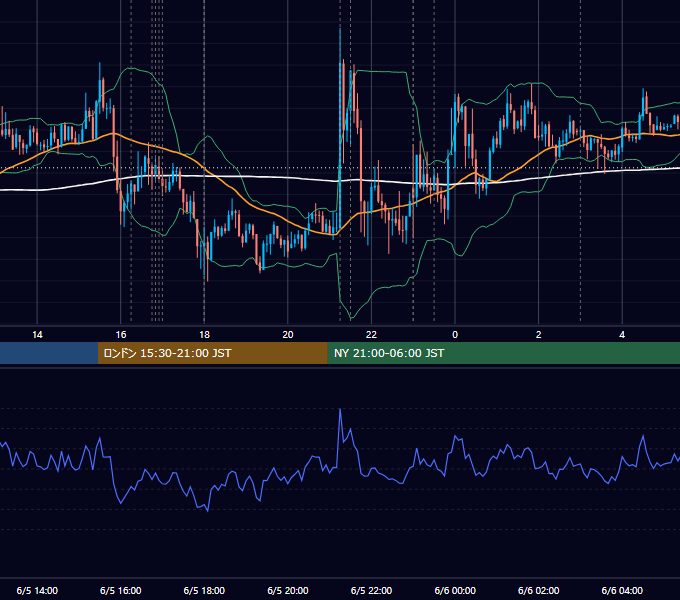
Task: Click the "20" hour label on the upper time axis
Action: click(288, 335)
